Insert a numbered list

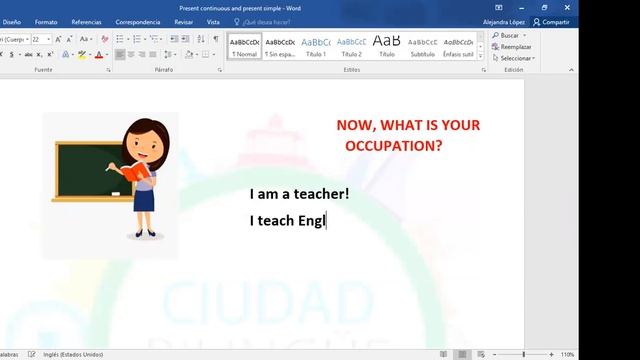(x=137, y=39)
